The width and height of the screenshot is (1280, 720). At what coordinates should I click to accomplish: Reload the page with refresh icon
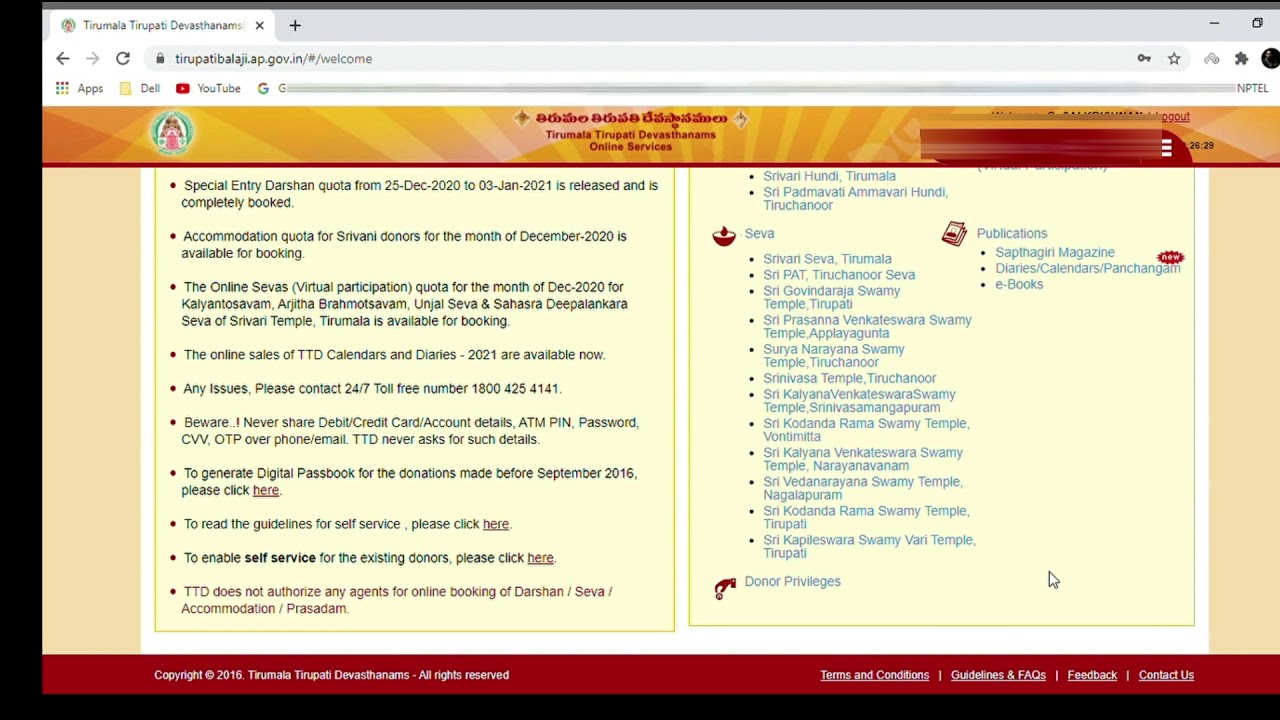(x=123, y=59)
